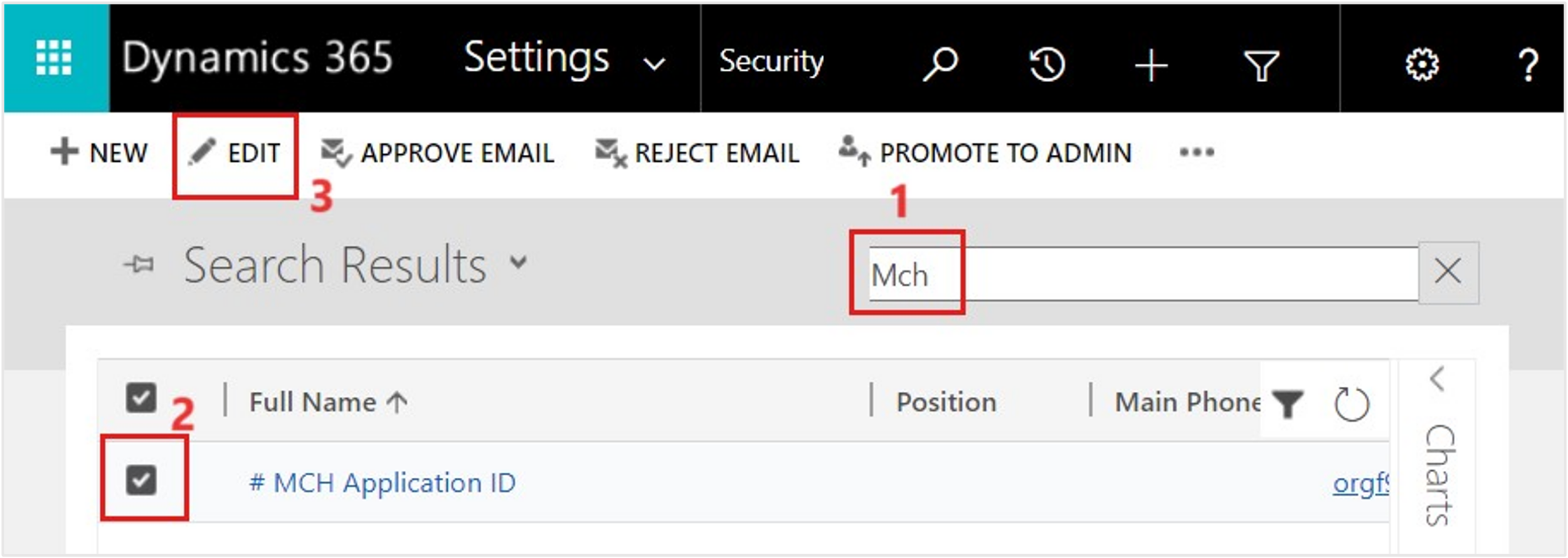This screenshot has width=1568, height=558.
Task: Click the EDIT command button
Action: click(235, 153)
